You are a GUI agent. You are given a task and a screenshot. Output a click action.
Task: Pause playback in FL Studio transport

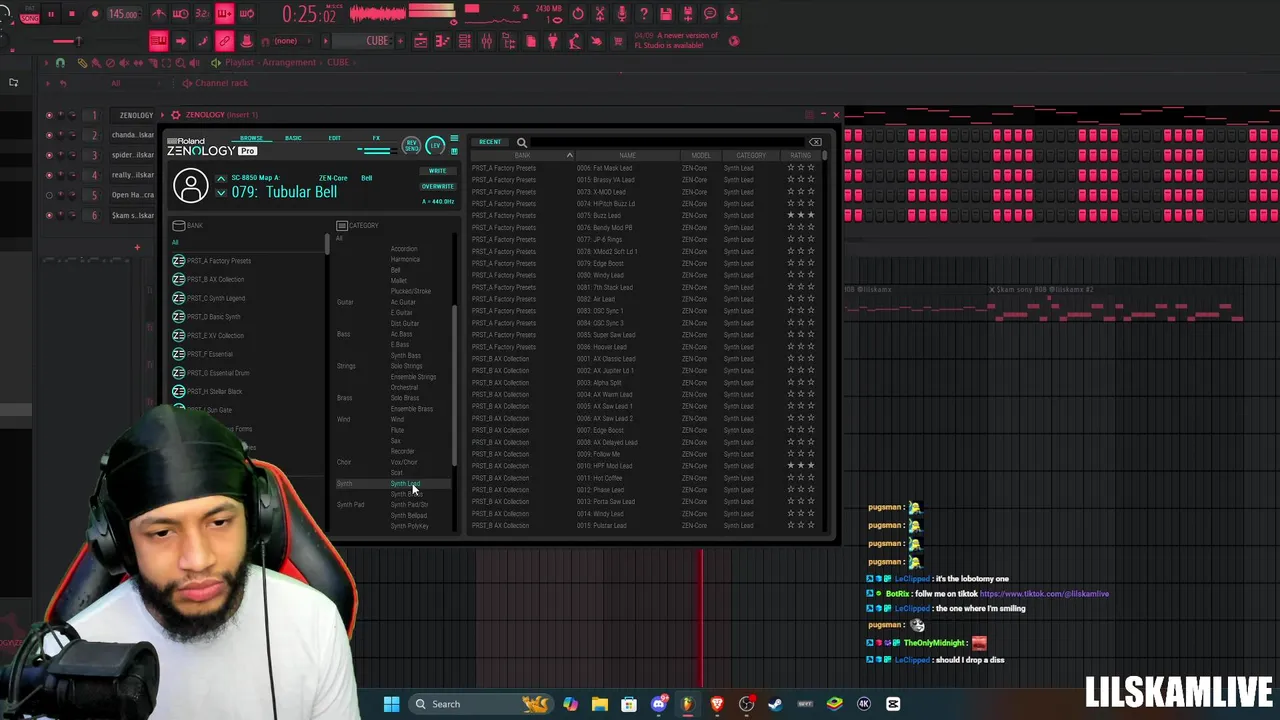pyautogui.click(x=50, y=14)
